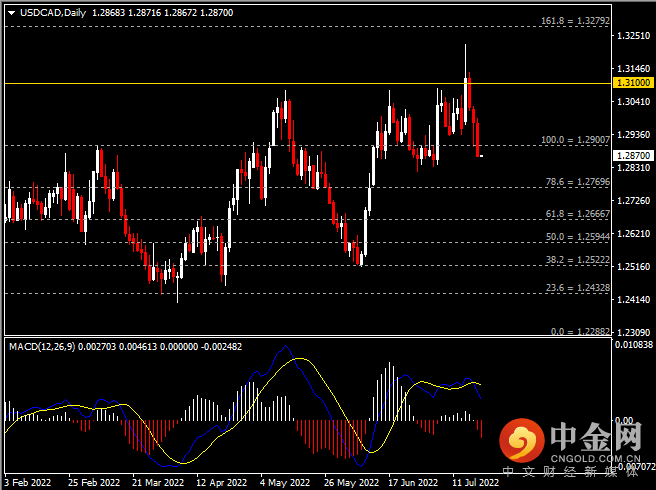Image resolution: width=656 pixels, height=490 pixels.
Task: Select the 38.2 = 1.25222 Fibonacci label
Action: [x=578, y=260]
